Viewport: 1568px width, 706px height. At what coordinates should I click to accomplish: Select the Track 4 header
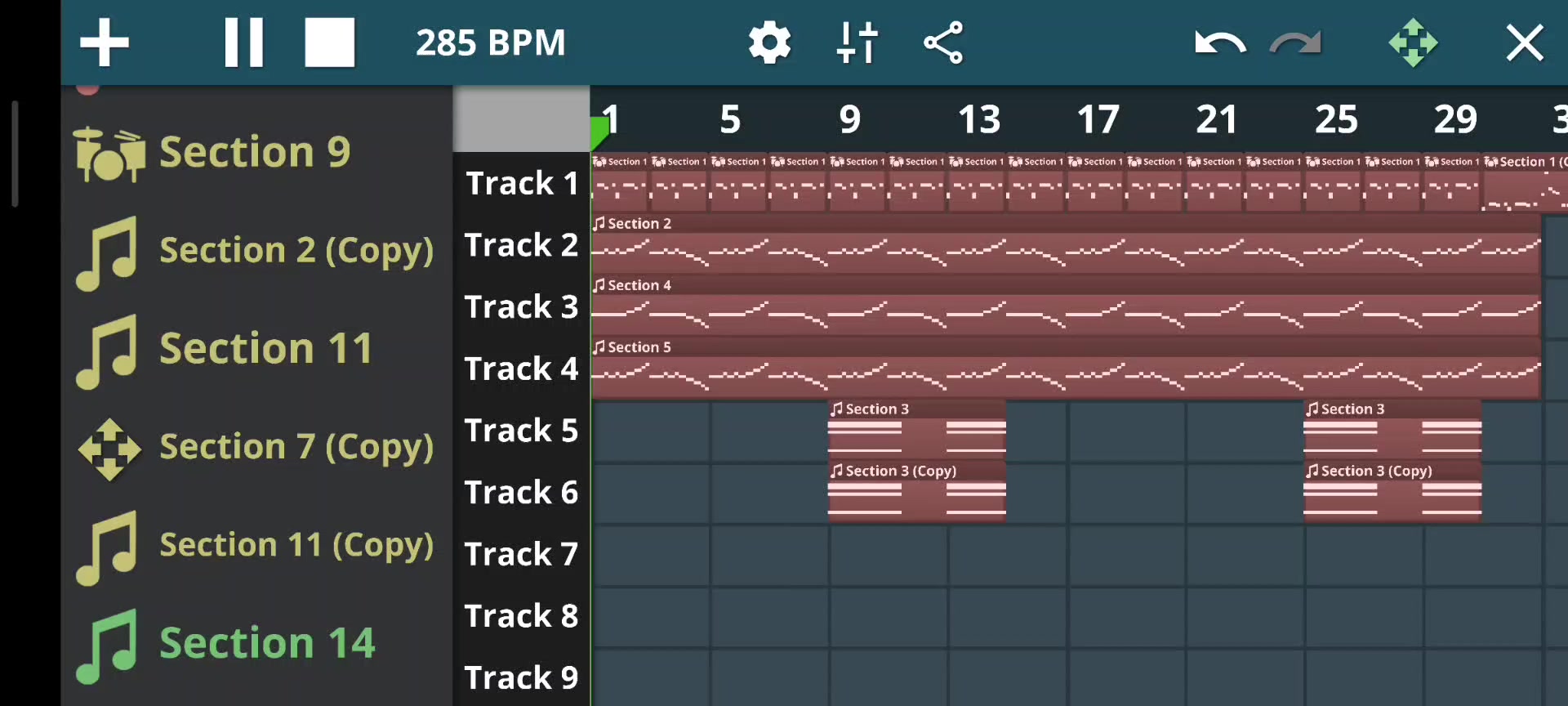click(522, 369)
